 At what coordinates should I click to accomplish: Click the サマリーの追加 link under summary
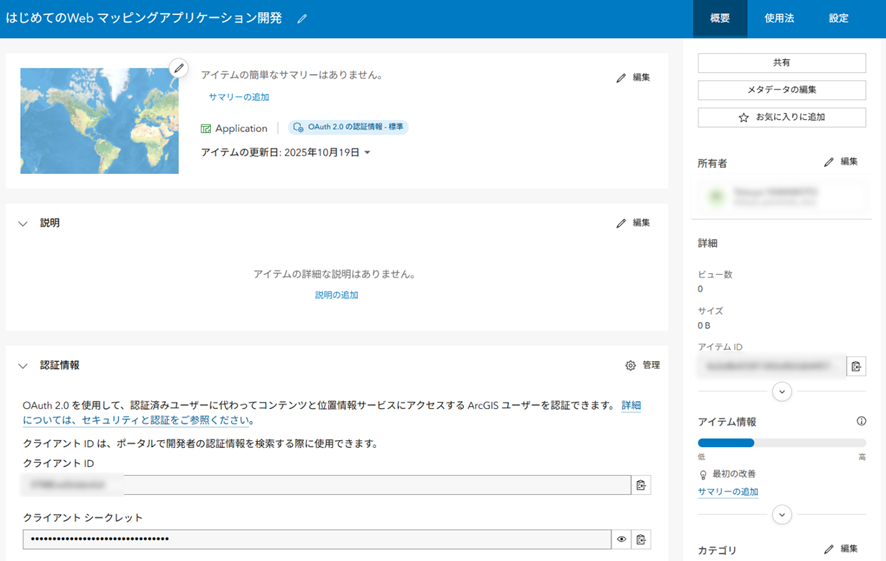pyautogui.click(x=239, y=97)
